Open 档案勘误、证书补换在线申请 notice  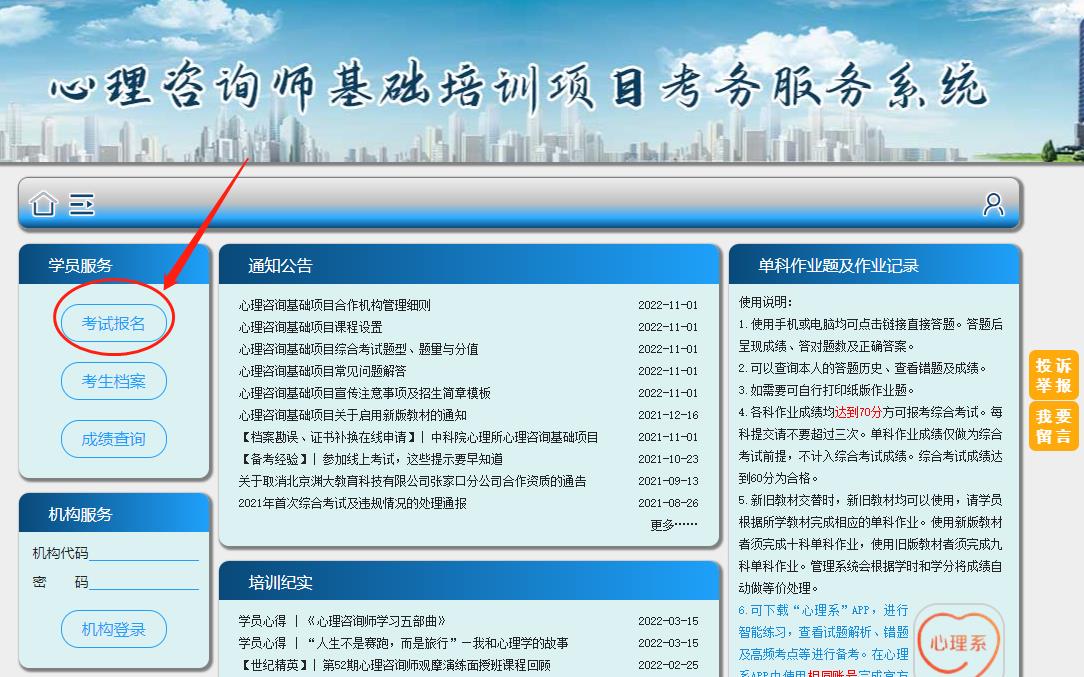[x=418, y=437]
